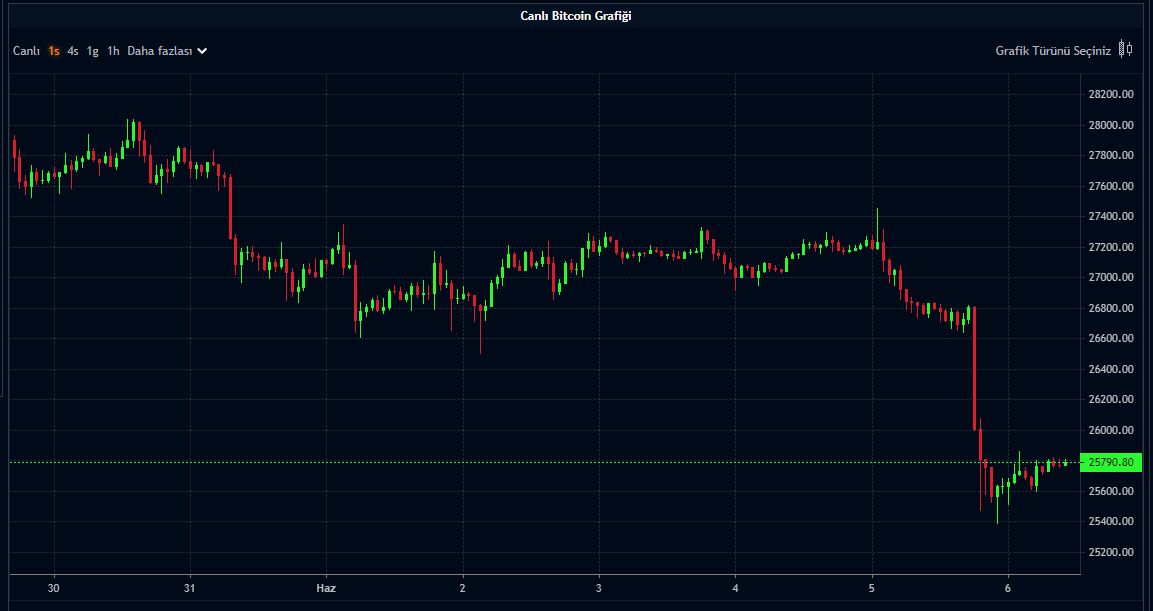Image resolution: width=1153 pixels, height=611 pixels.
Task: Click the Haz label on date axis
Action: point(326,588)
